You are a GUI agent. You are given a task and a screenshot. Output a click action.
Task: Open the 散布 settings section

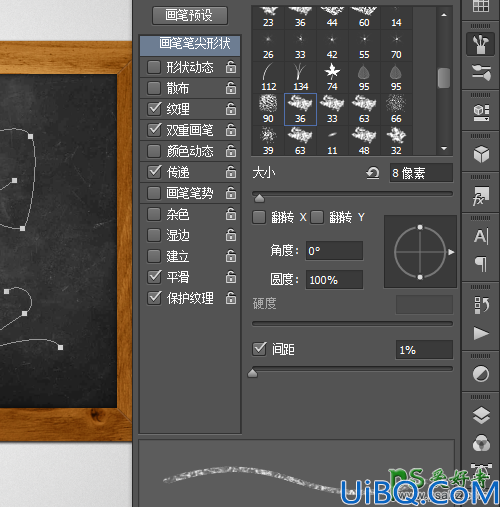pos(178,88)
